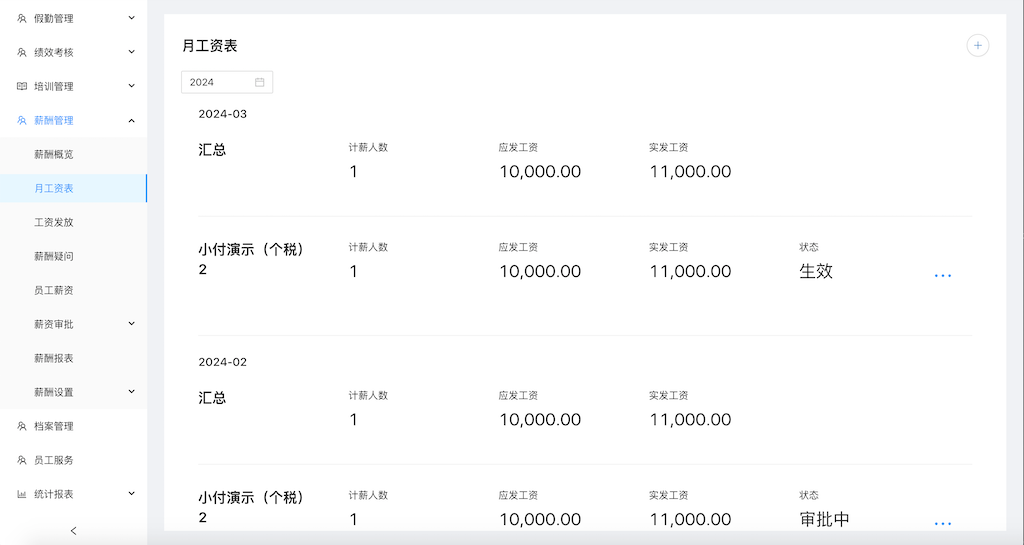Click the 绩效考核 sidebar icon

[22, 52]
